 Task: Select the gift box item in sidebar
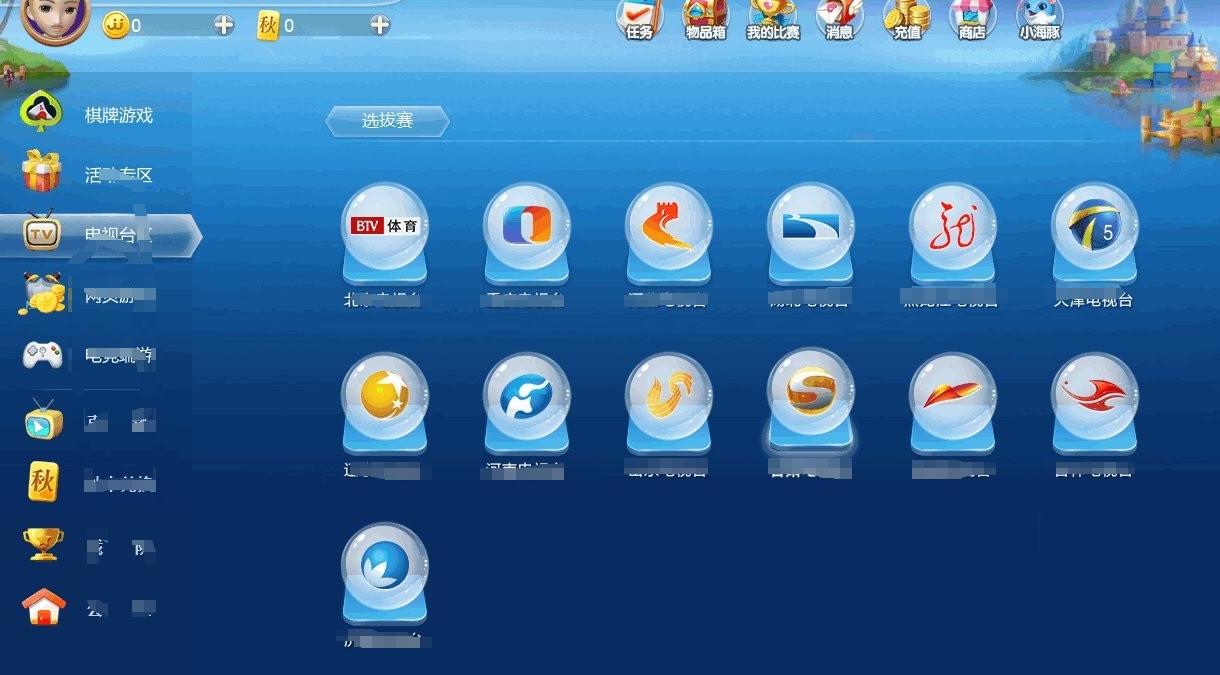tap(43, 173)
